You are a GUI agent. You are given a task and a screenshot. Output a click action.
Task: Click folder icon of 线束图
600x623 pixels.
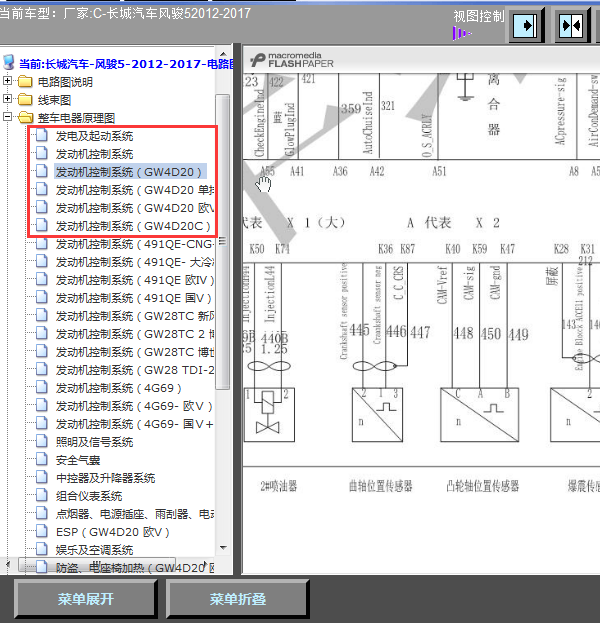click(x=25, y=99)
